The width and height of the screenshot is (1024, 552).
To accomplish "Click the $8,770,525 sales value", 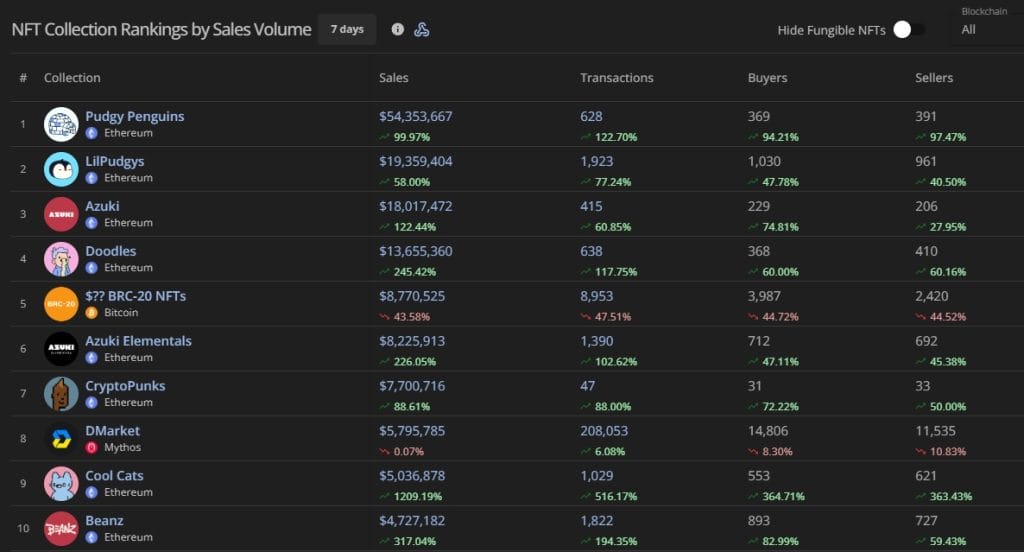I will pos(412,296).
